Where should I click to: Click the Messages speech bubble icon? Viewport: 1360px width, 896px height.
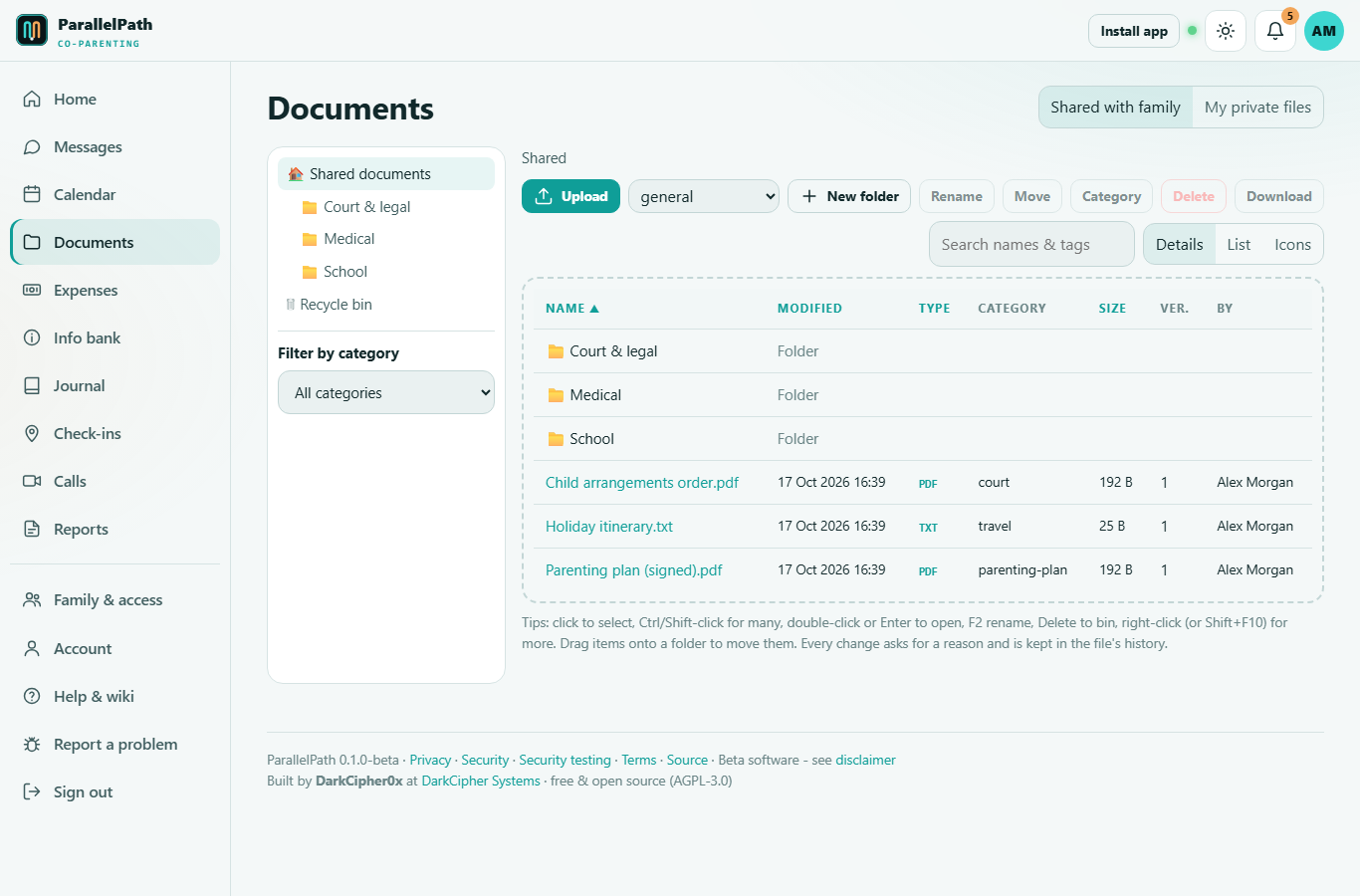[x=32, y=146]
